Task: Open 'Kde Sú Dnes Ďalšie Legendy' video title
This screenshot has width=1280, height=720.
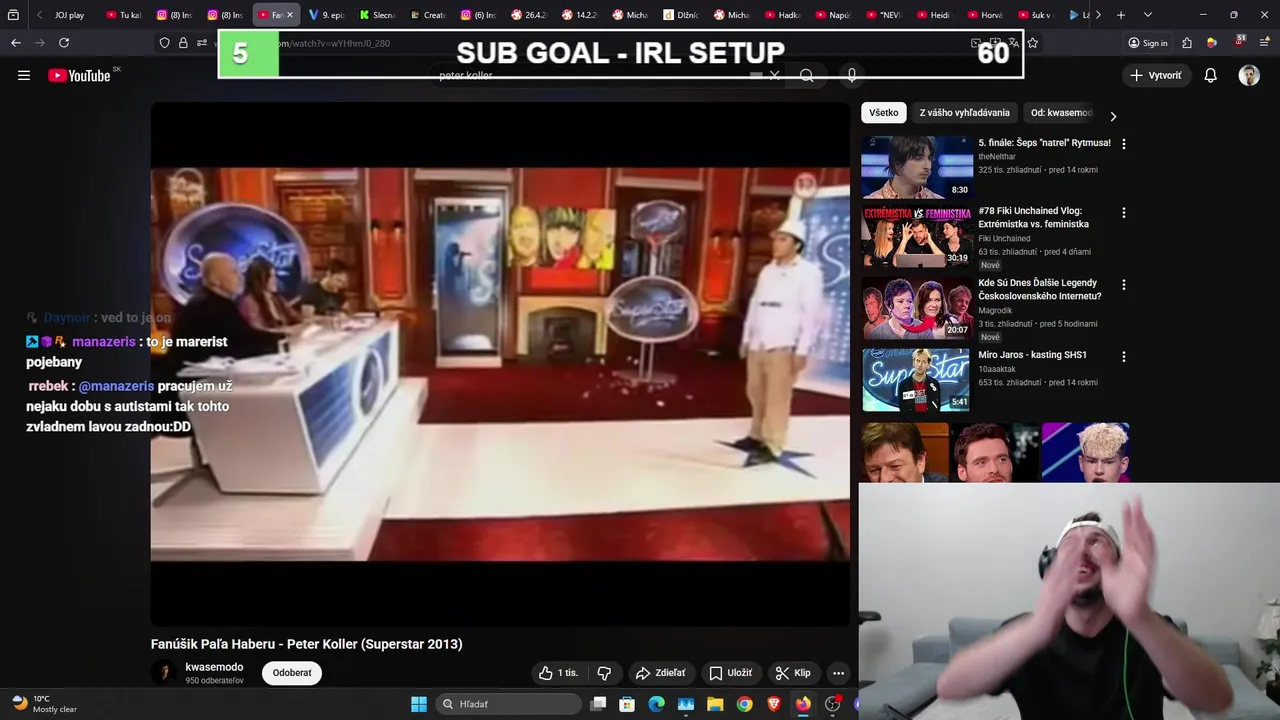Action: tap(1039, 290)
